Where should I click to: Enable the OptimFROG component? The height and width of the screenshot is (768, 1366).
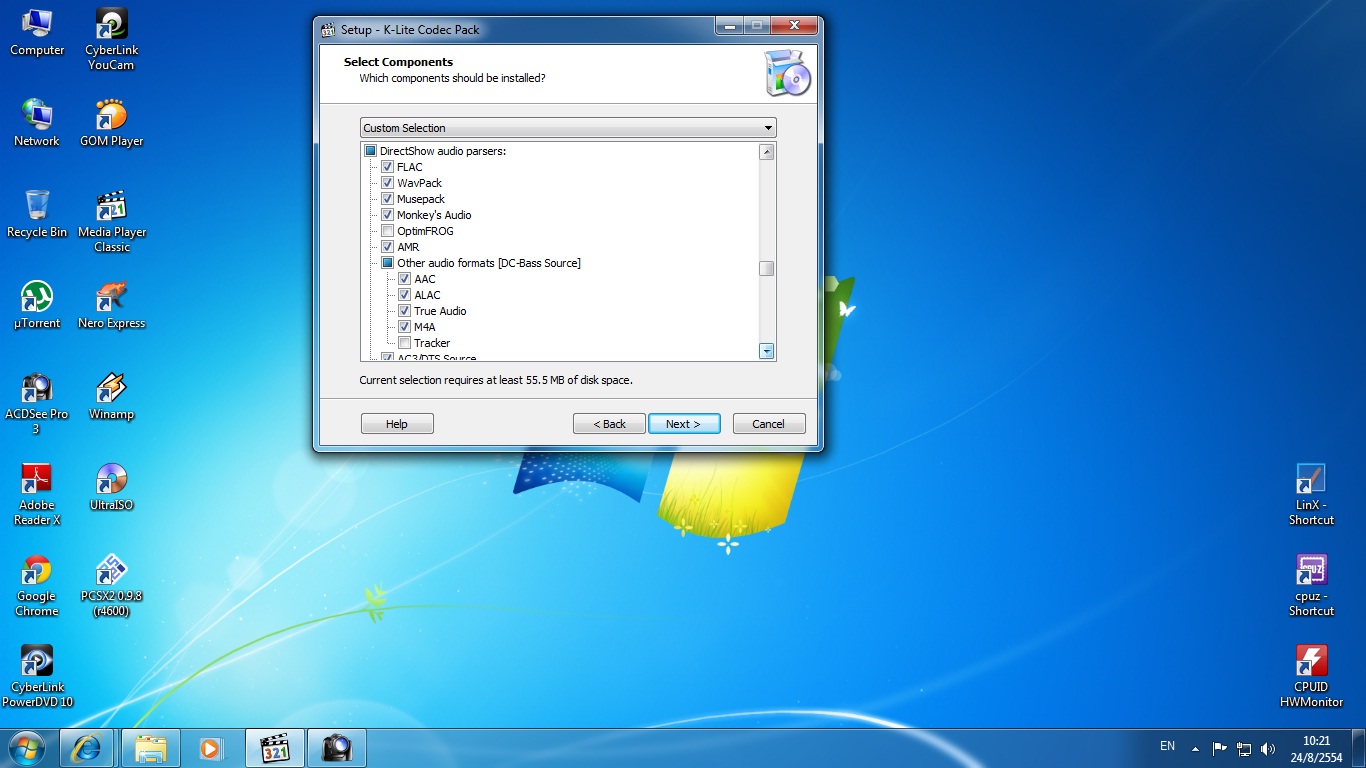[387, 231]
